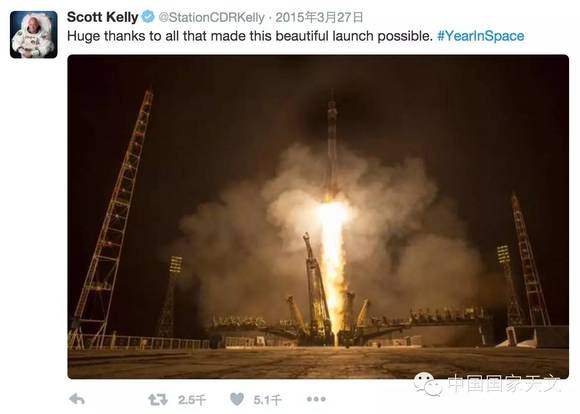The width and height of the screenshot is (580, 414).
Task: Click the 中国国家天文 watermark text
Action: click(505, 383)
